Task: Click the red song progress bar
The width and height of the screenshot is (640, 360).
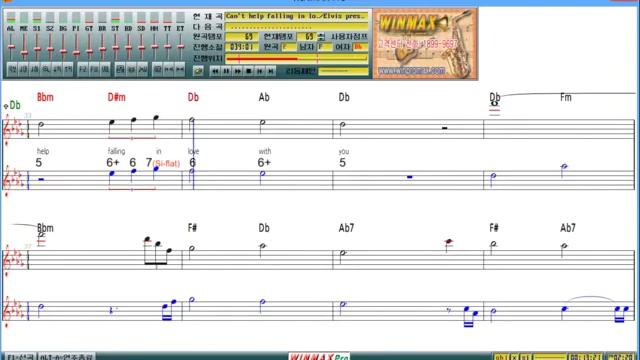Action: [x=296, y=59]
